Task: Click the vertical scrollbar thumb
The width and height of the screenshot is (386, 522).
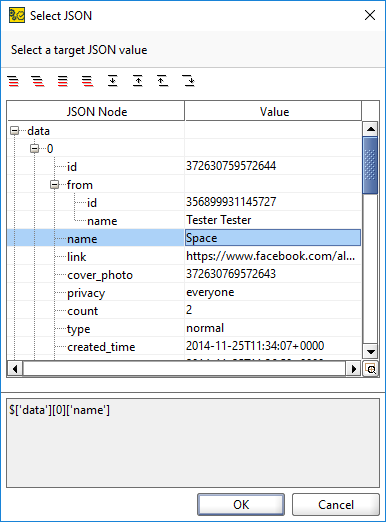Action: click(x=370, y=165)
